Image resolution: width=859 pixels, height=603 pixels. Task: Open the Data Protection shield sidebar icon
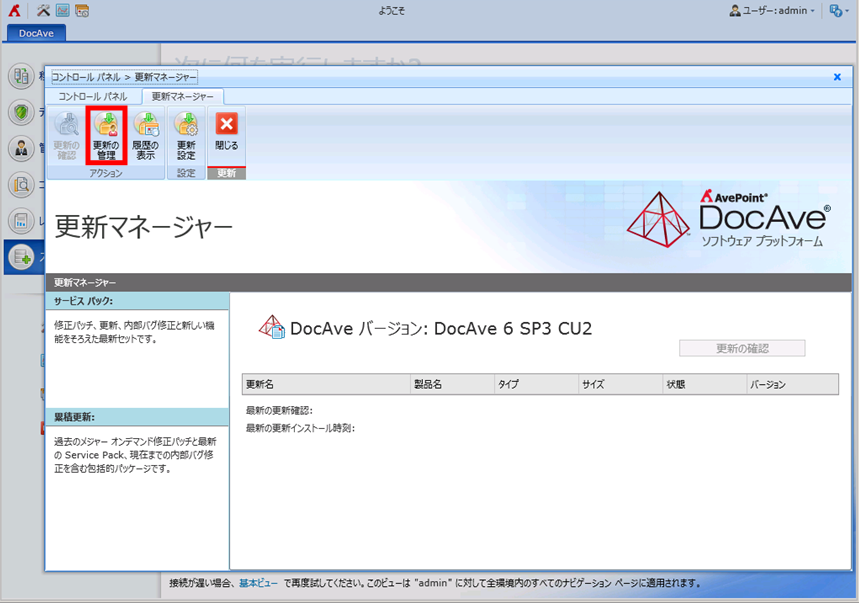pos(21,112)
